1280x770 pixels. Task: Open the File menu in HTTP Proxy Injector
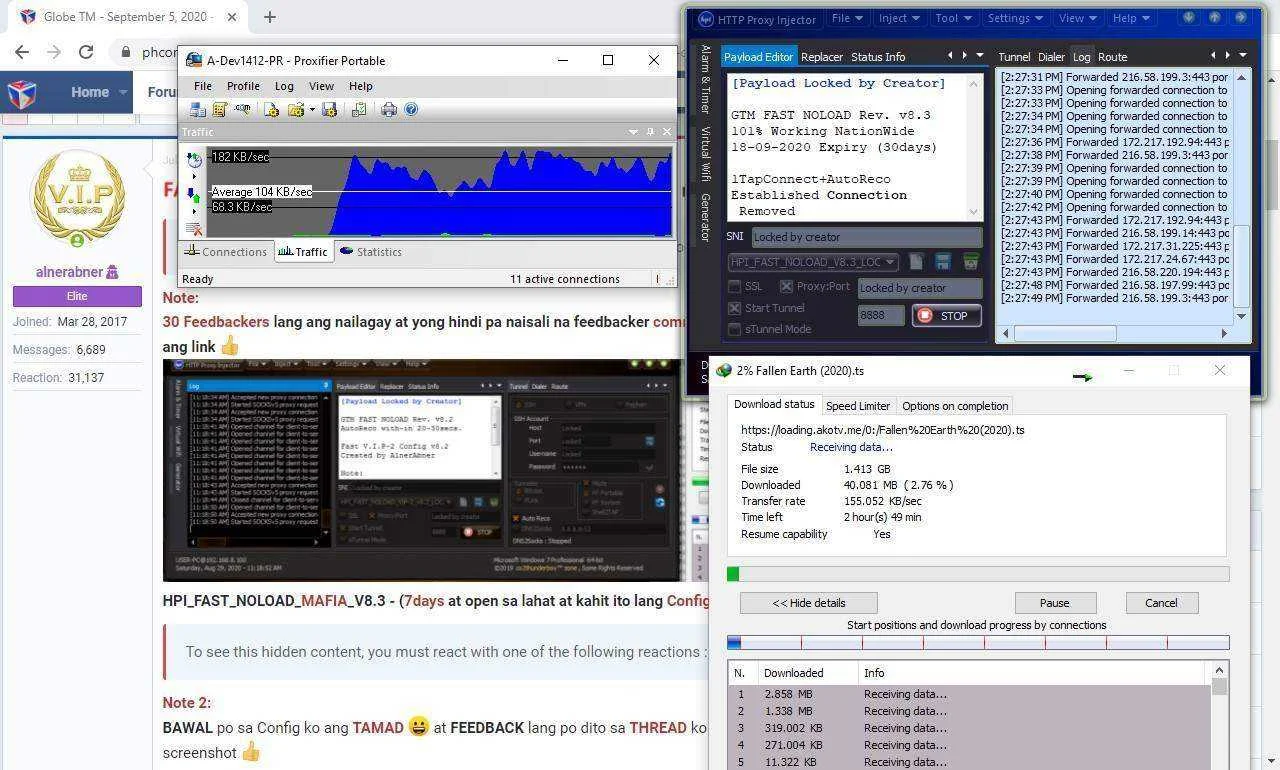click(847, 18)
